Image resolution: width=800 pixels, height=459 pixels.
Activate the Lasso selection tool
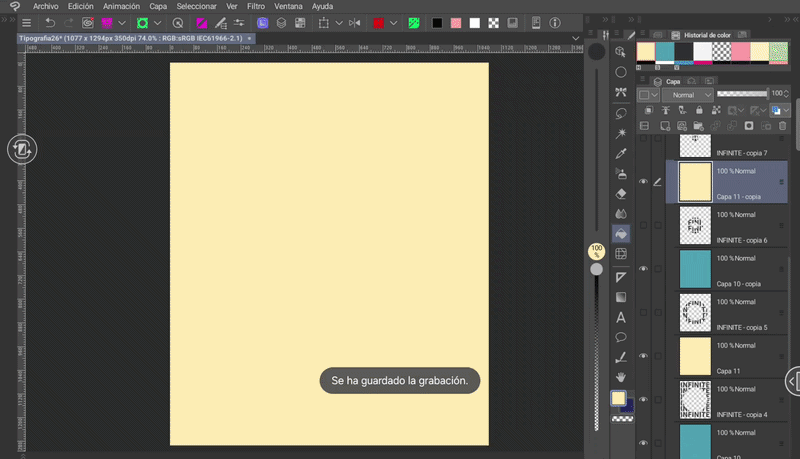pos(621,113)
